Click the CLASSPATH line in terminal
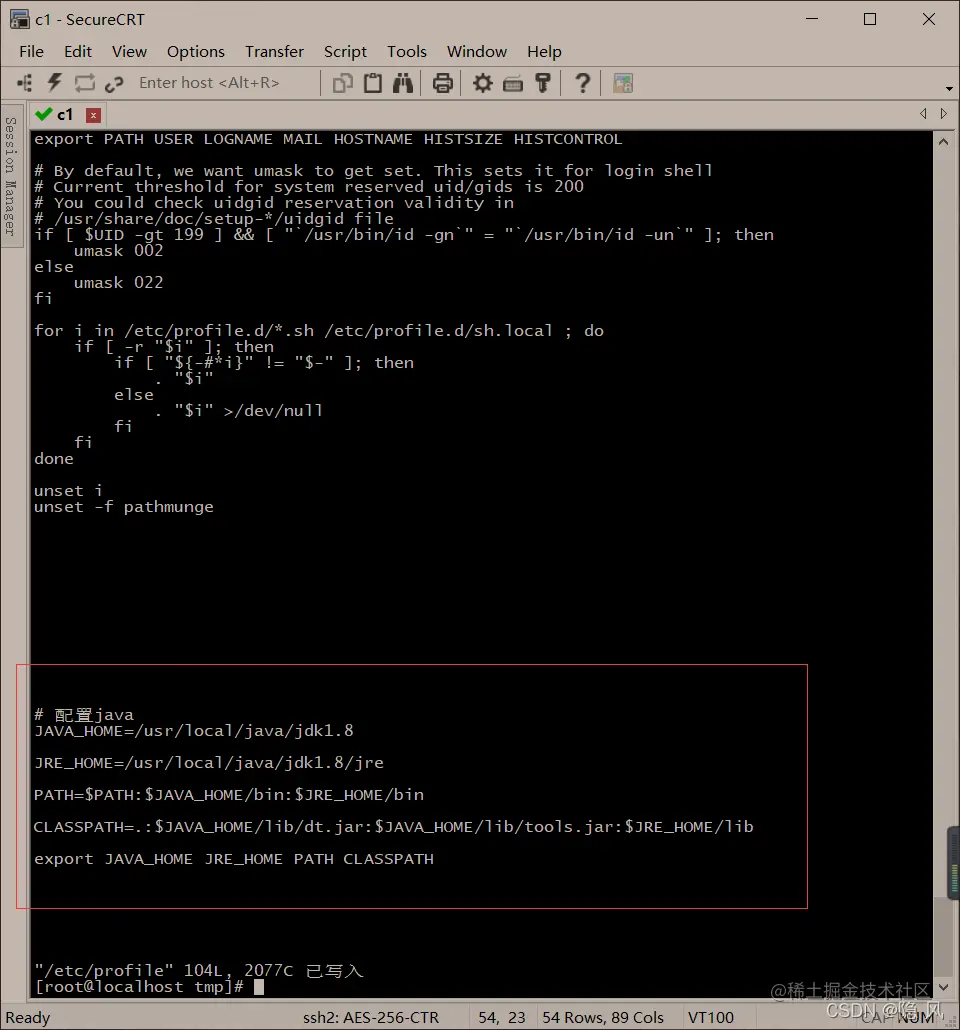Image resolution: width=960 pixels, height=1030 pixels. coord(394,826)
